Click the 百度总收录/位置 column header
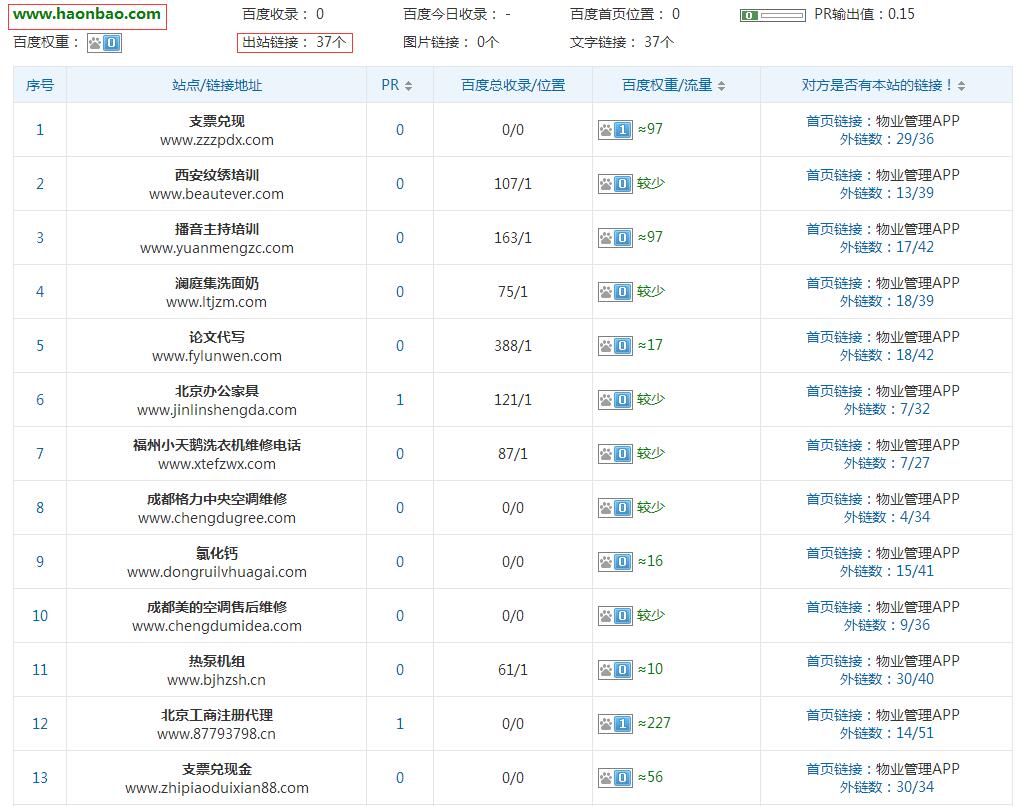 click(513, 86)
